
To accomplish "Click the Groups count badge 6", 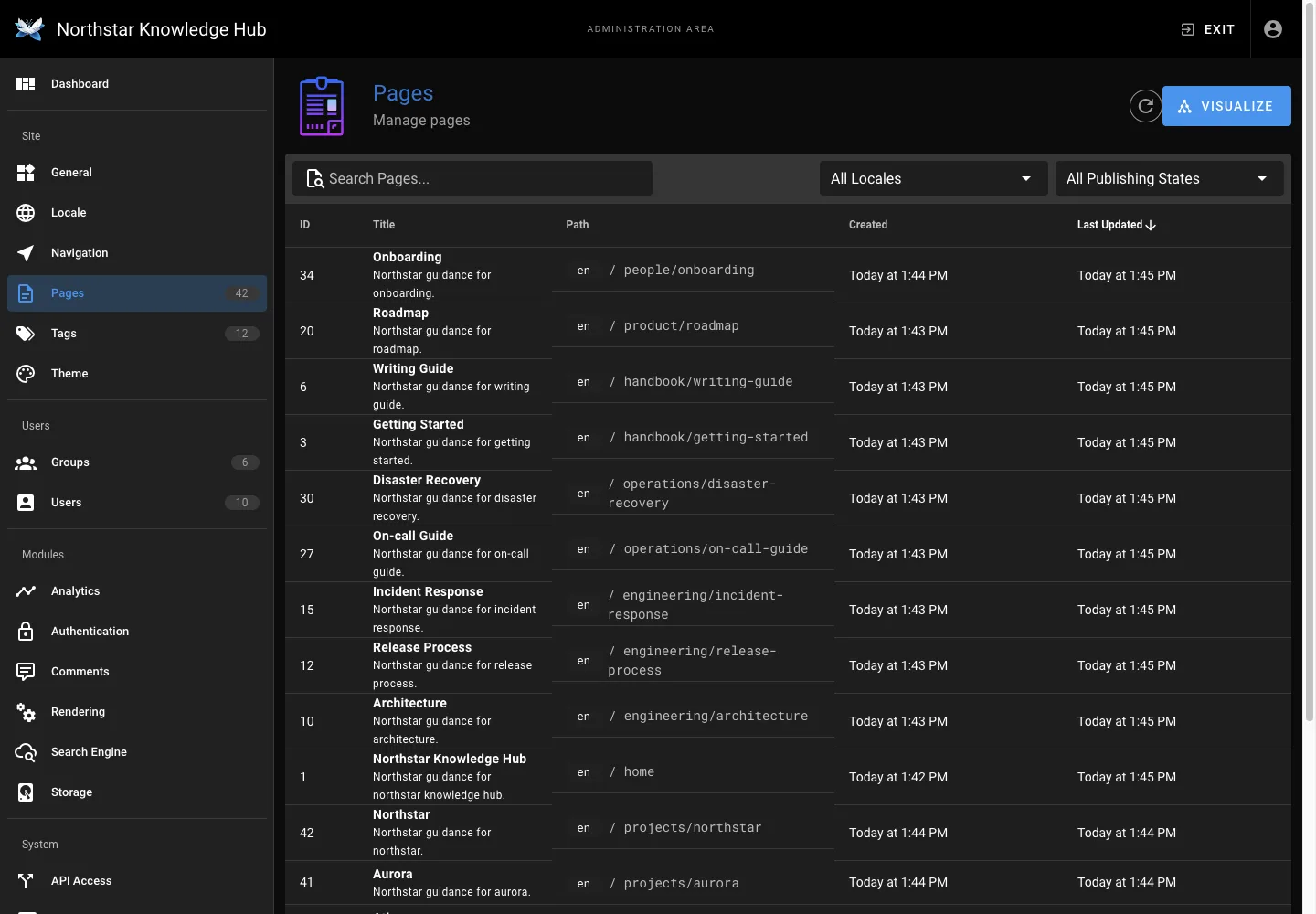I will coord(245,462).
